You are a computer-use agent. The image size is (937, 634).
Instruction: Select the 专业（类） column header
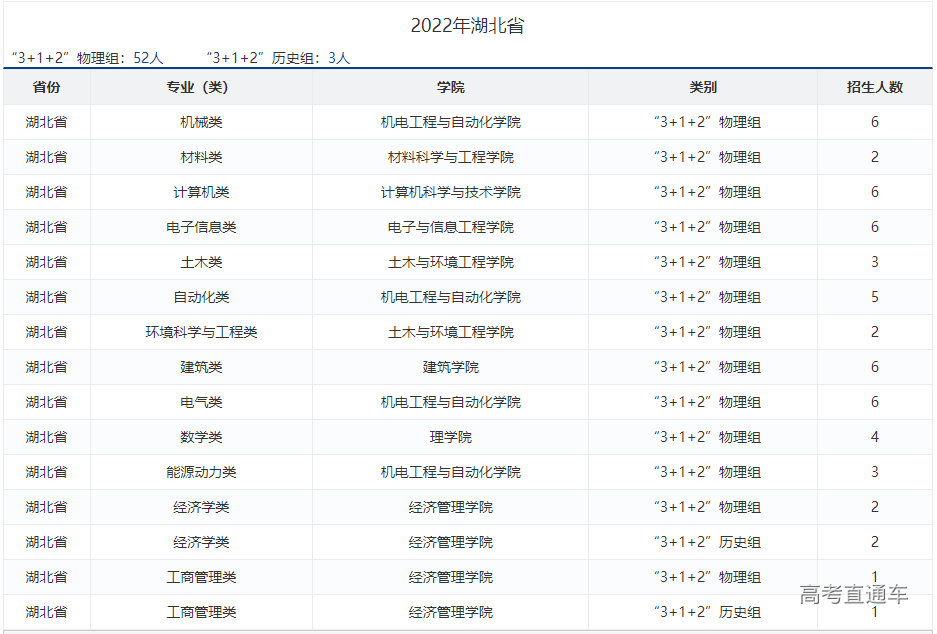(x=201, y=87)
